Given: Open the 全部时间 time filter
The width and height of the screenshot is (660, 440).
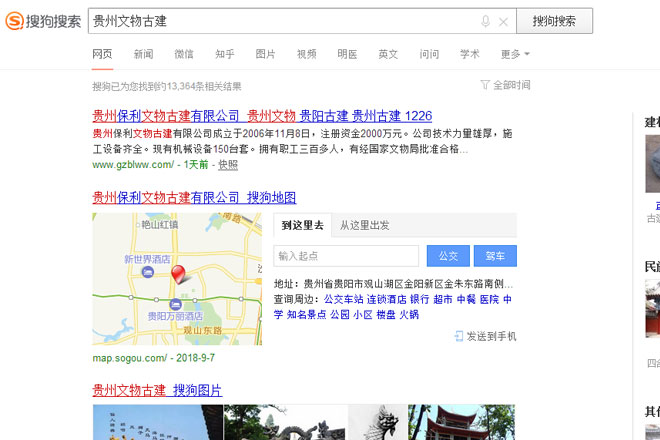Looking at the screenshot, I should coord(505,85).
